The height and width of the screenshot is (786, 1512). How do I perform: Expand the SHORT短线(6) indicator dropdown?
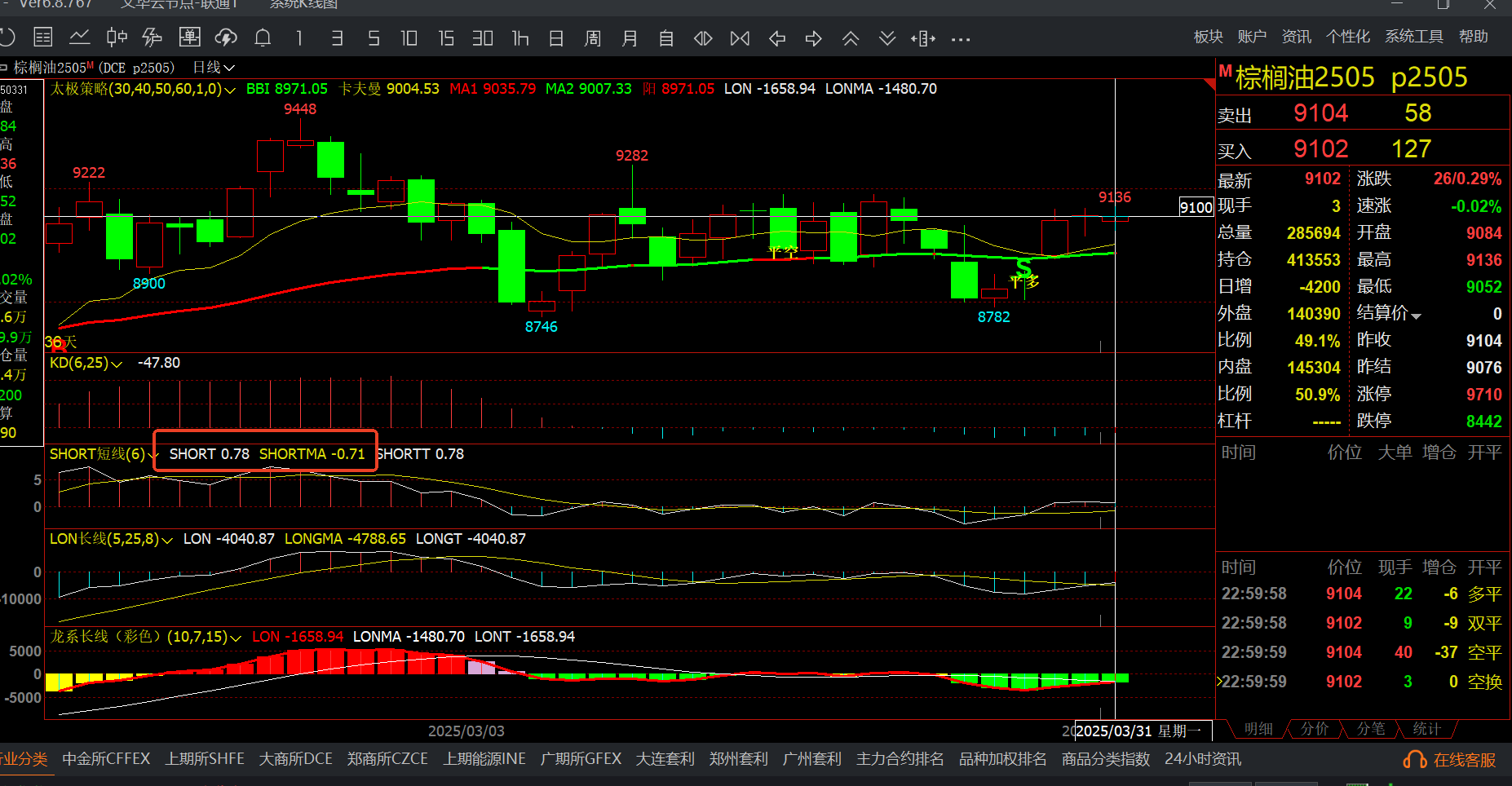pos(152,455)
